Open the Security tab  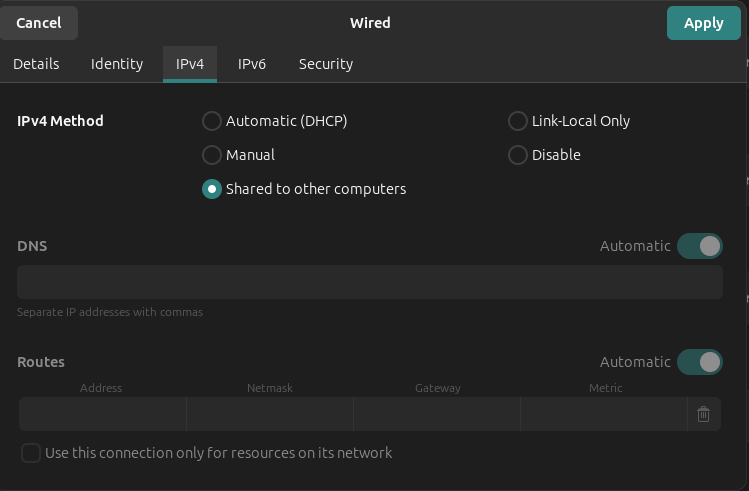click(326, 64)
